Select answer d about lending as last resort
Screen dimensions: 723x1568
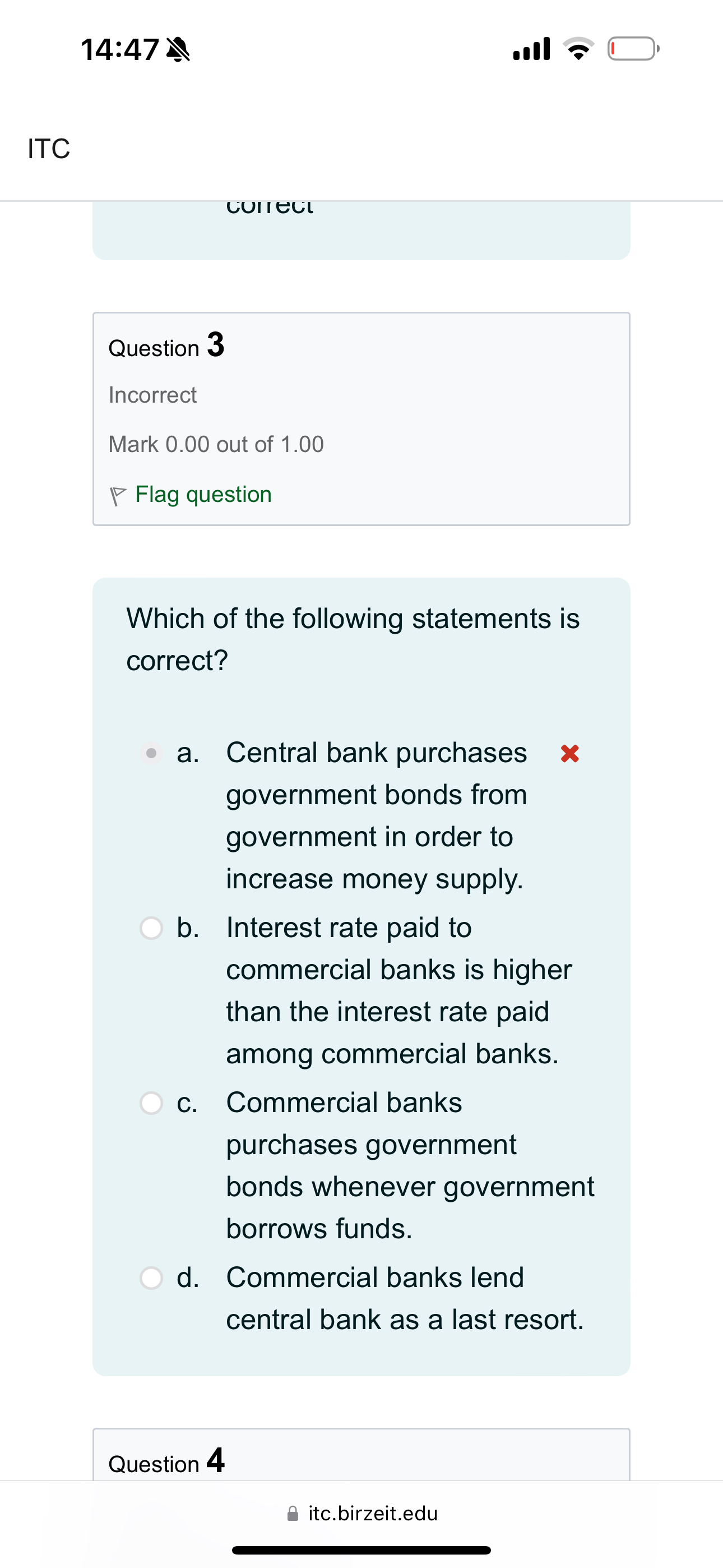(150, 1278)
